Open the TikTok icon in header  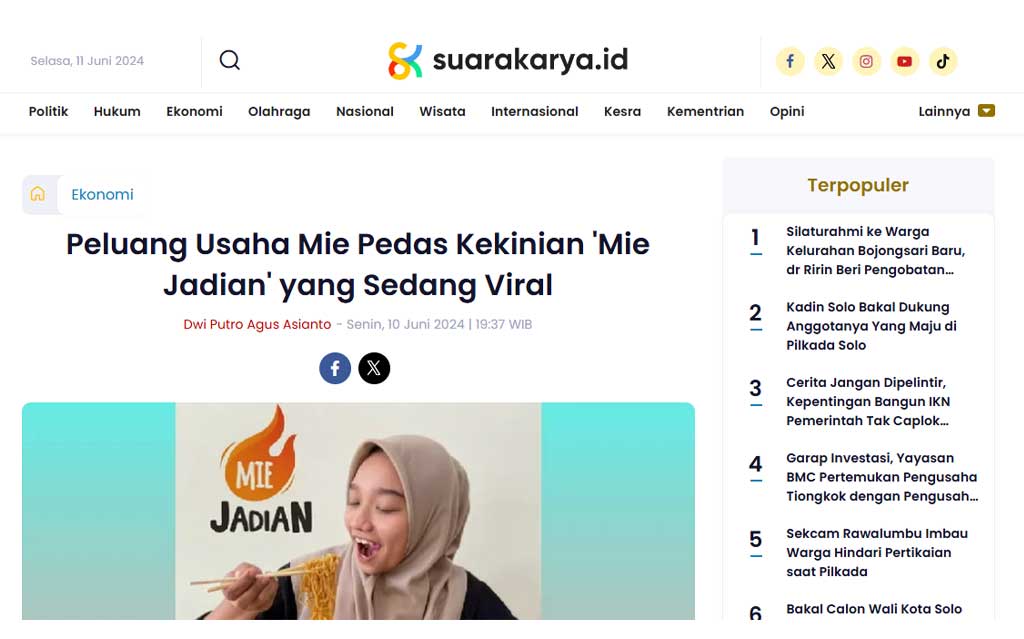942,61
